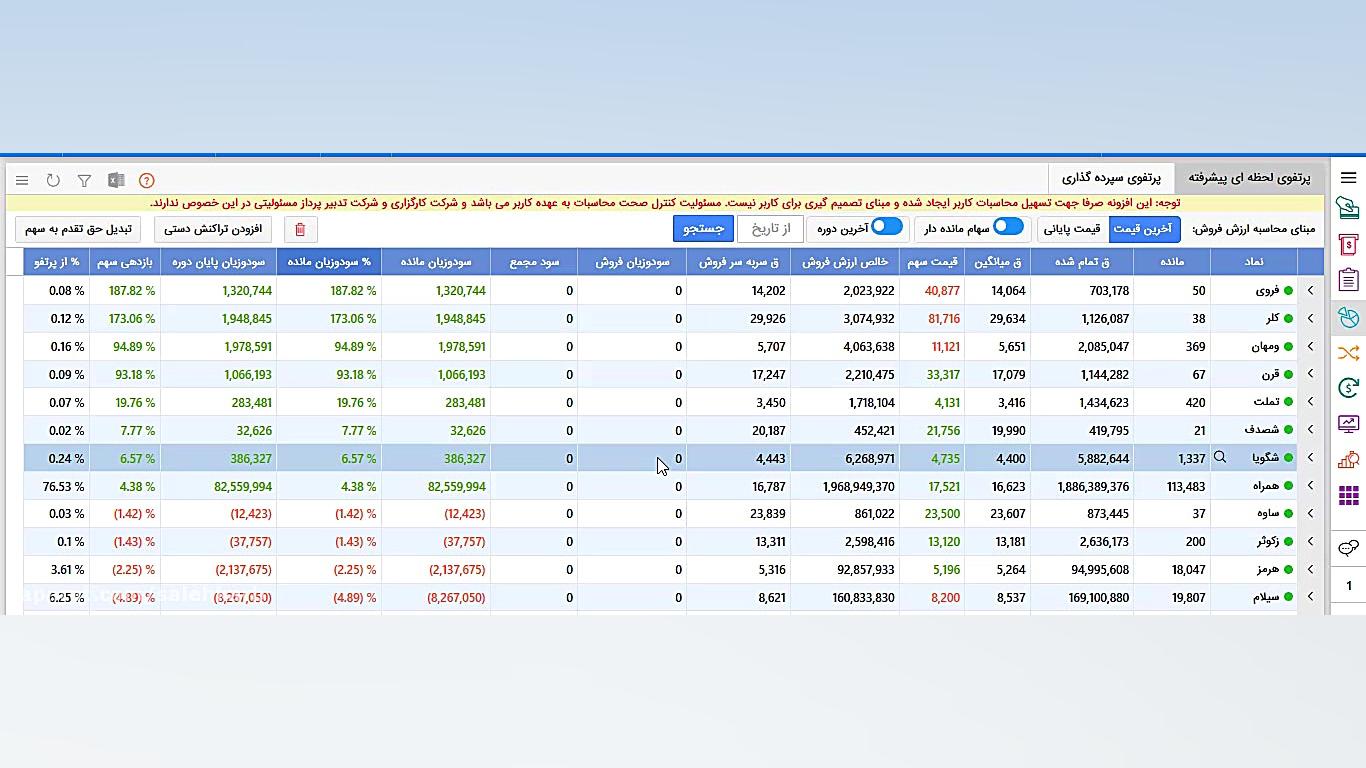Click the refresh icon in toolbar
The height and width of the screenshot is (768, 1366).
pos(53,181)
